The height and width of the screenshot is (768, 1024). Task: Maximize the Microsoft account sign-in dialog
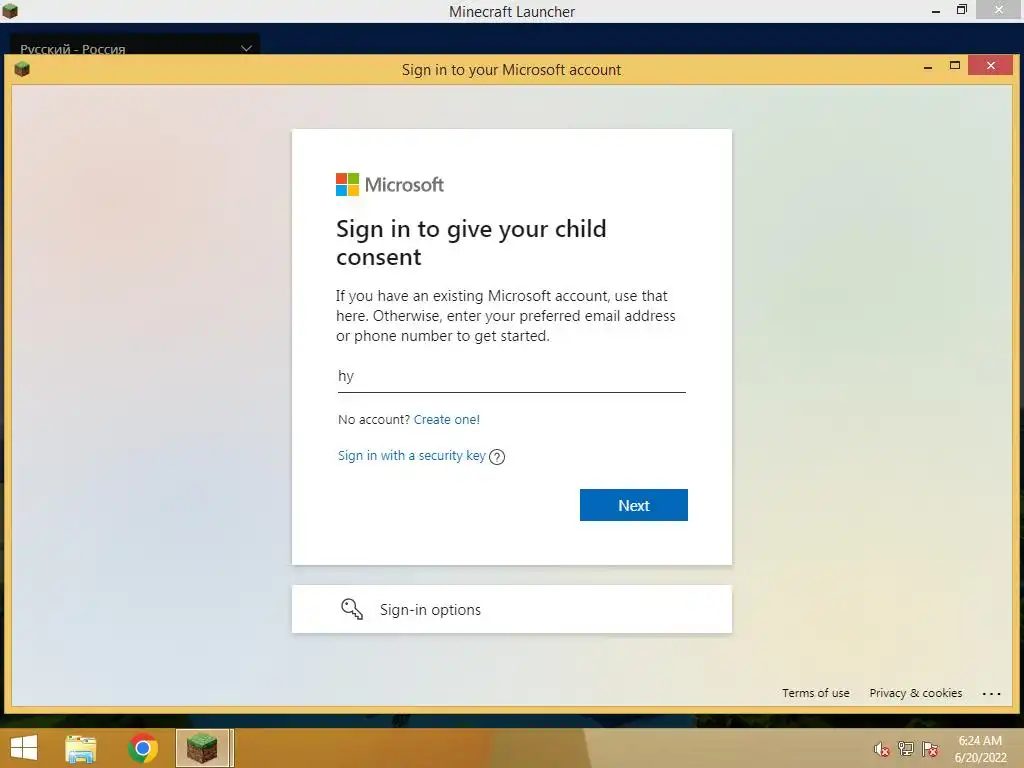pos(955,65)
